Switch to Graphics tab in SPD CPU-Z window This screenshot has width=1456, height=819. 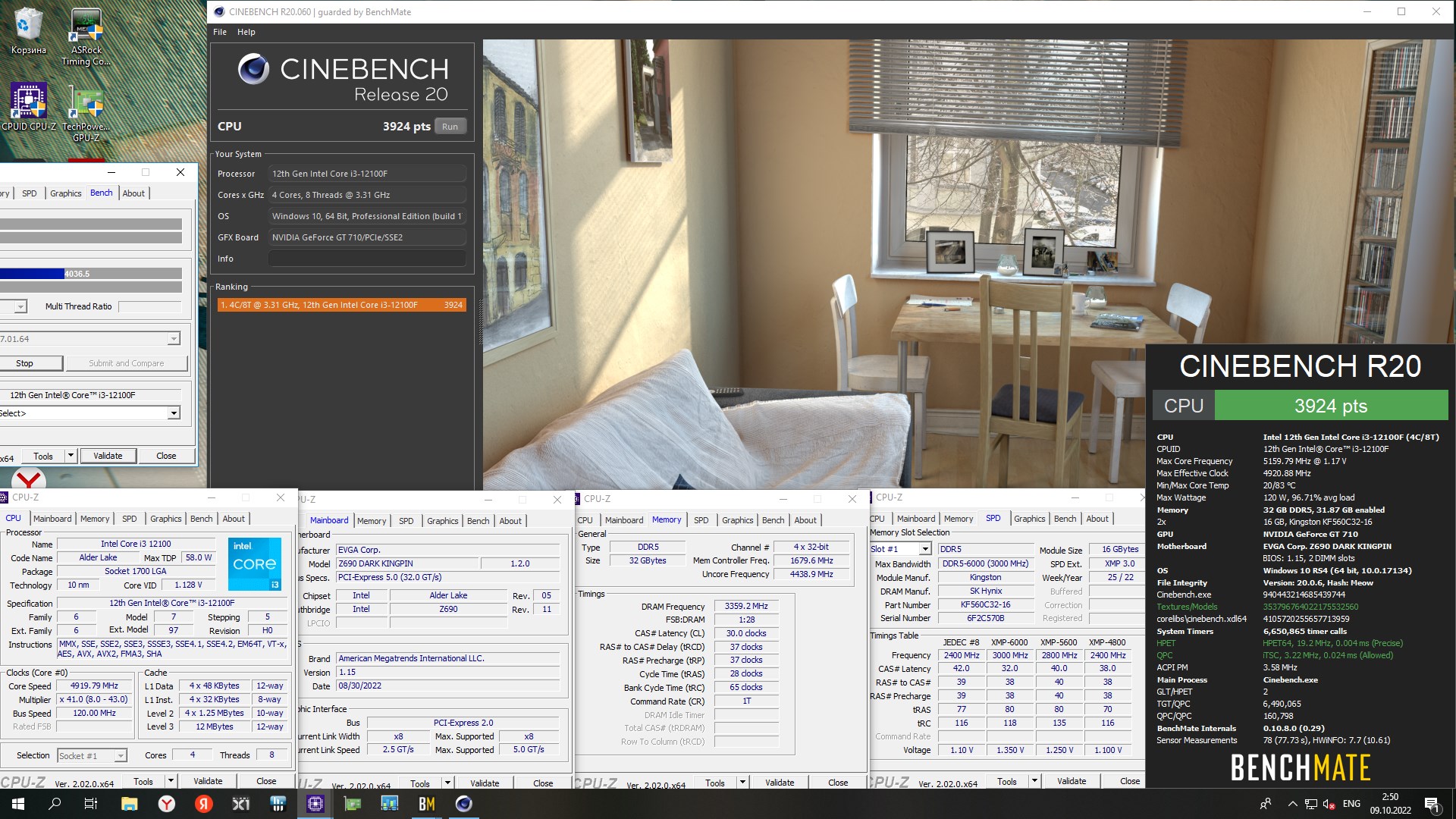pyautogui.click(x=1029, y=519)
